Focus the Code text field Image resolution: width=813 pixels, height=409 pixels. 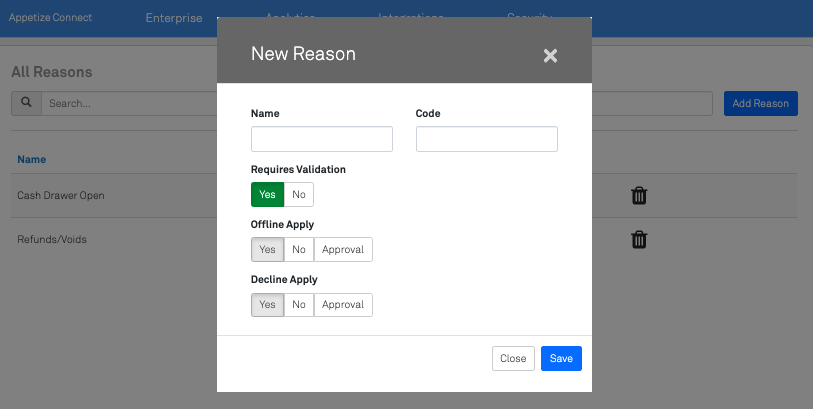point(486,139)
